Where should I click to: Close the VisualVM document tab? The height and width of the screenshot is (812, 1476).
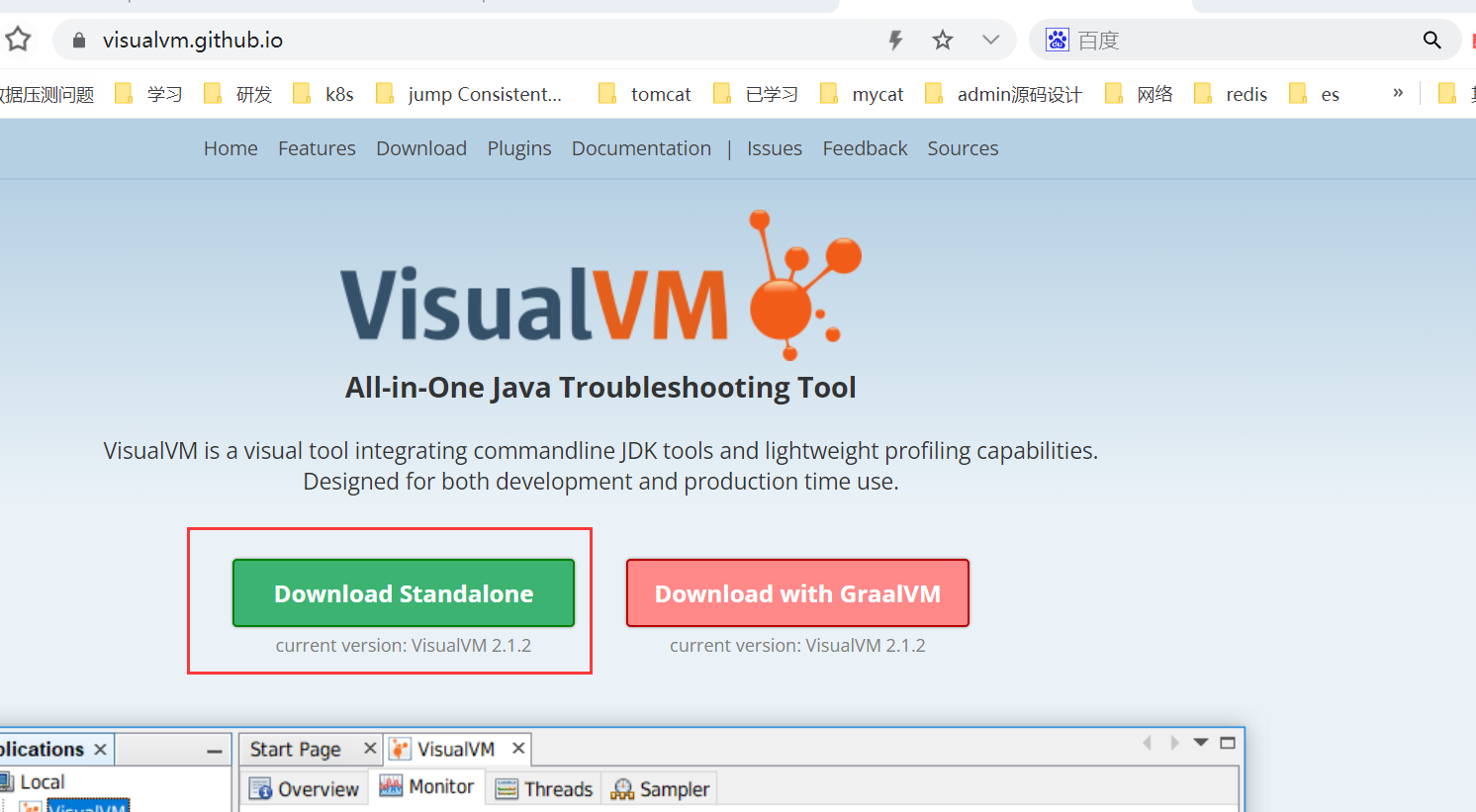click(x=517, y=749)
